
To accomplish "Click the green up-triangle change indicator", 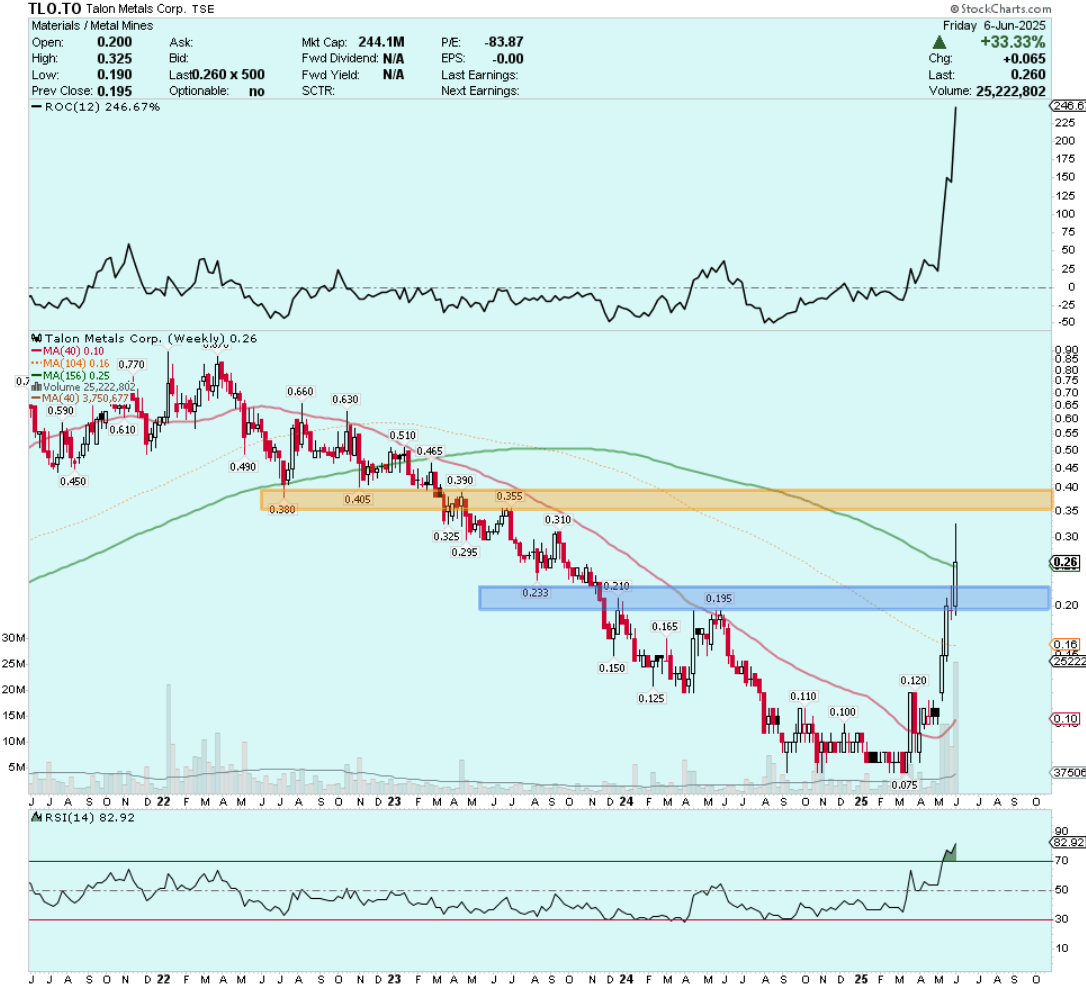I will pyautogui.click(x=939, y=42).
